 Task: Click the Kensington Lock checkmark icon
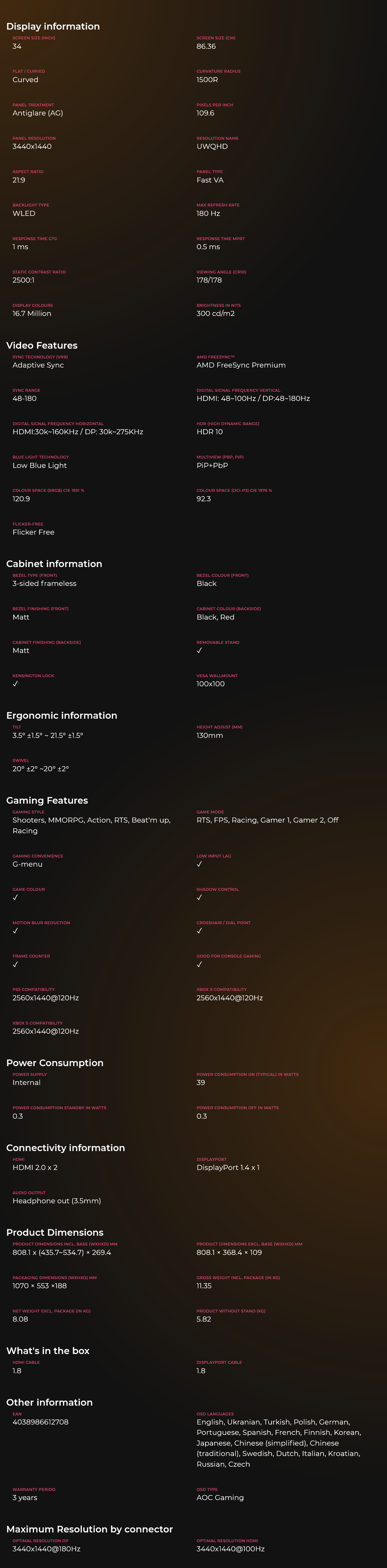(15, 684)
